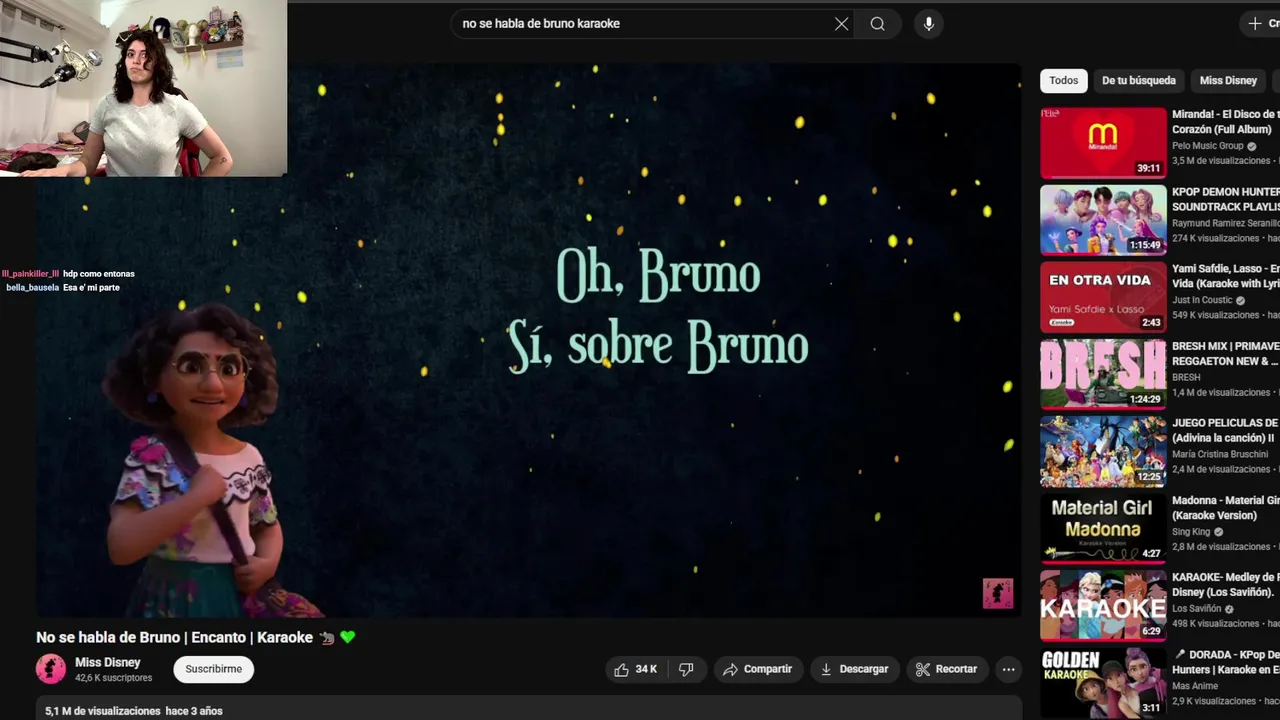
Task: Dislike the video with the thumbs down
Action: (686, 669)
